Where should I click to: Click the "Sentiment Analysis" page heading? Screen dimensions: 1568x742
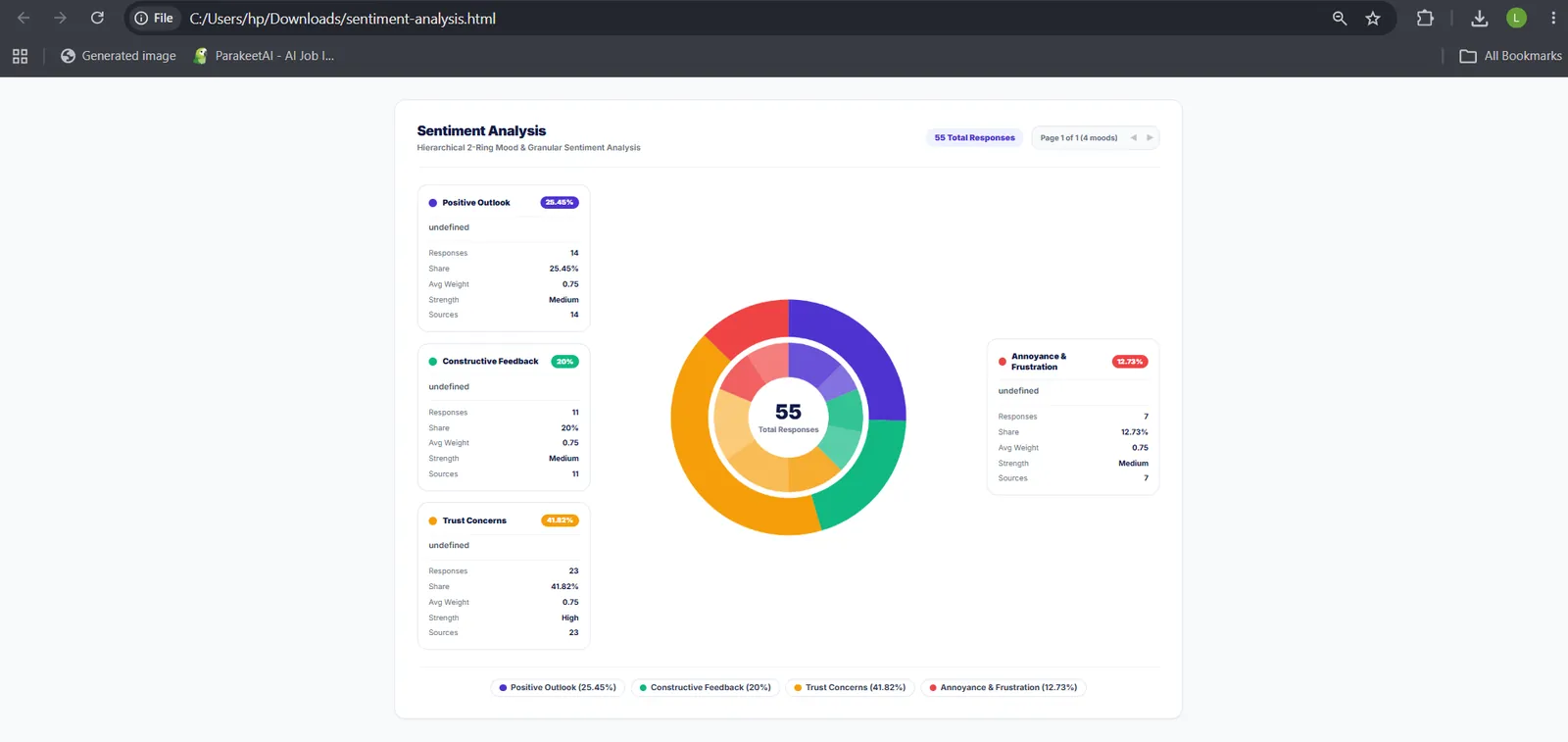481,130
